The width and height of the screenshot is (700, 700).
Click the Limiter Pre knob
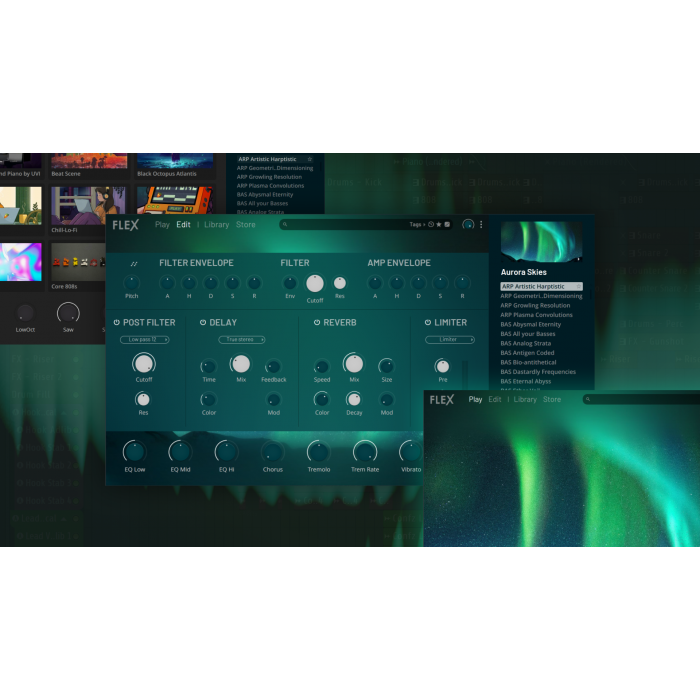tap(442, 367)
